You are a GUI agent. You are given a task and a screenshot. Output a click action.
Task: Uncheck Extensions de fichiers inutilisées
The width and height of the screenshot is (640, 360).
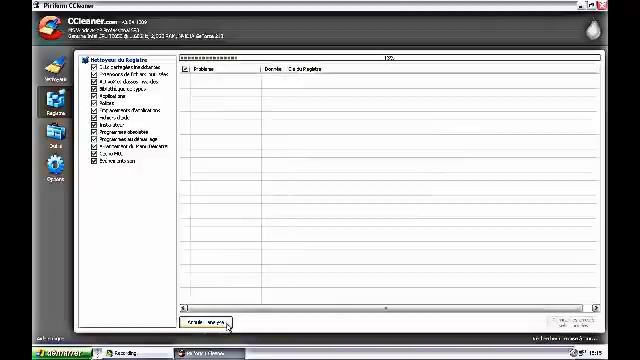pos(94,74)
